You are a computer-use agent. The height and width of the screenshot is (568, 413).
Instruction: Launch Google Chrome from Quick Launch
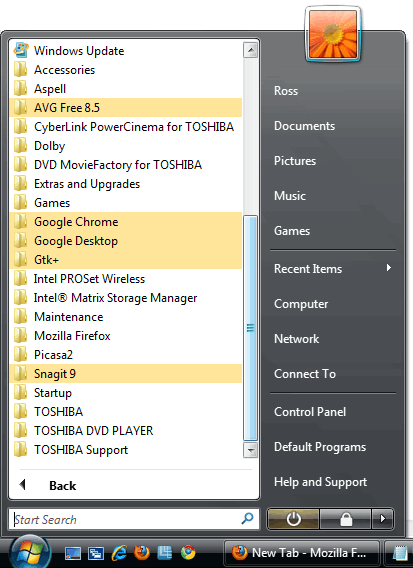coord(188,553)
